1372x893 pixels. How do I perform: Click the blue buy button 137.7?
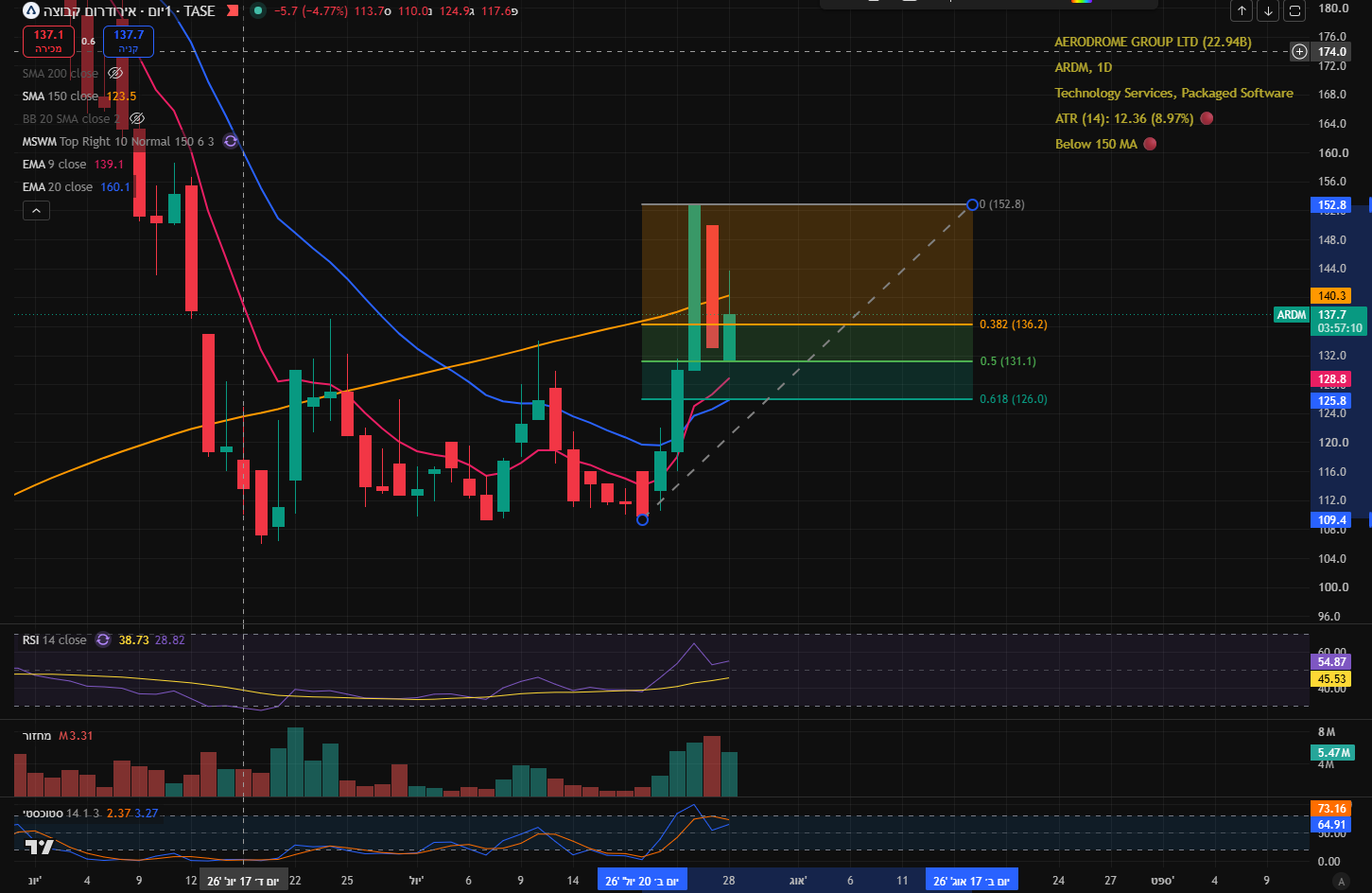point(129,41)
